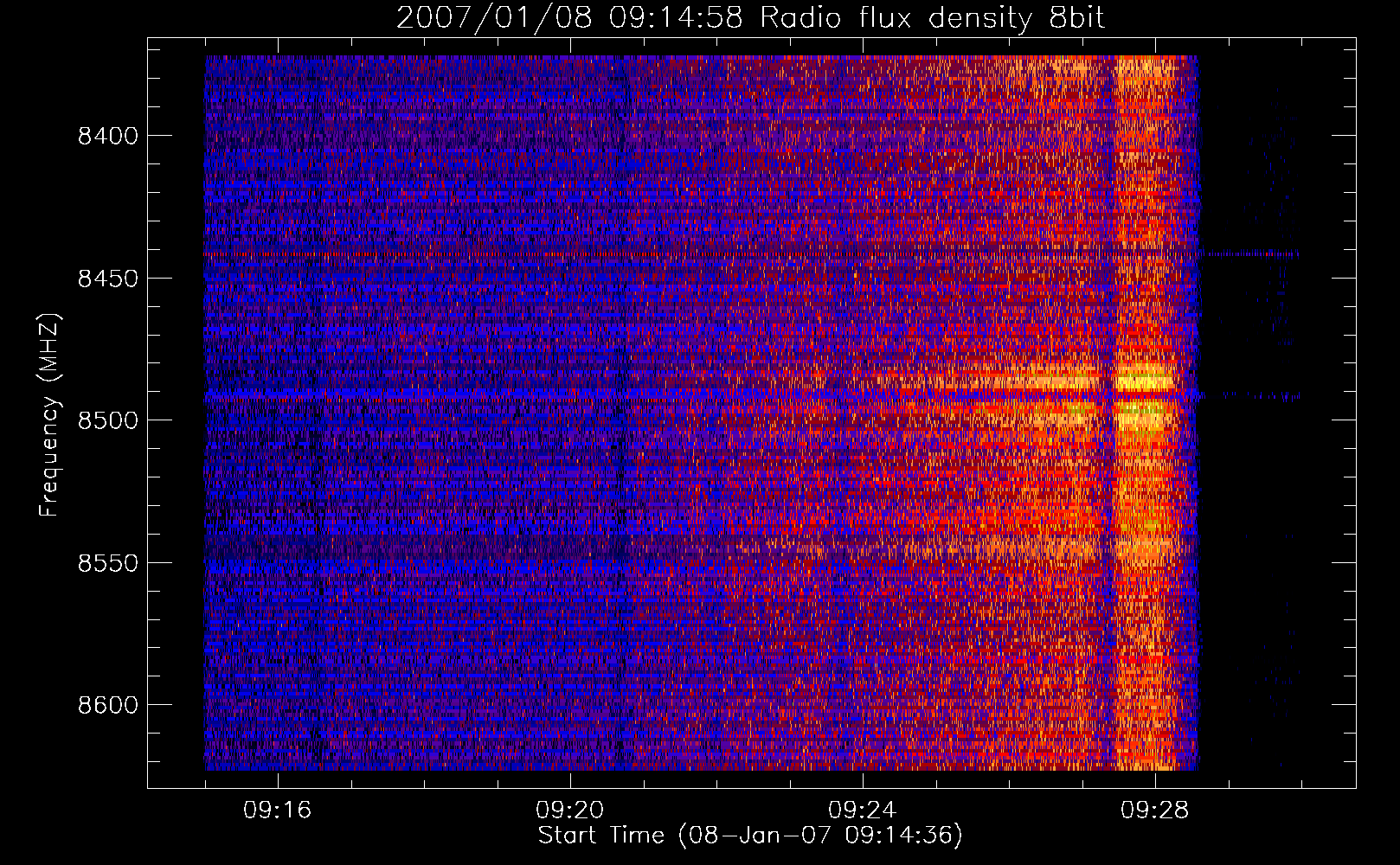1400x865 pixels.
Task: Click the 8400 frequency tick label
Action: [x=107, y=136]
